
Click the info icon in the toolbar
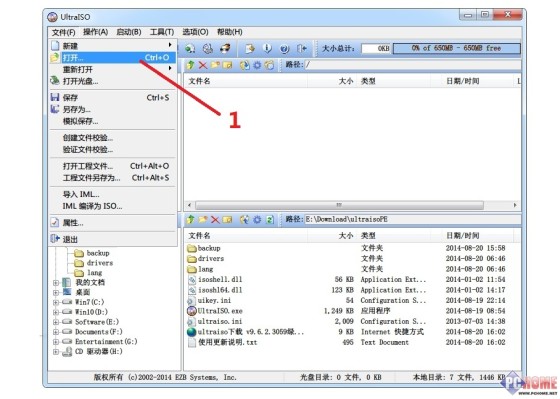[x=267, y=48]
